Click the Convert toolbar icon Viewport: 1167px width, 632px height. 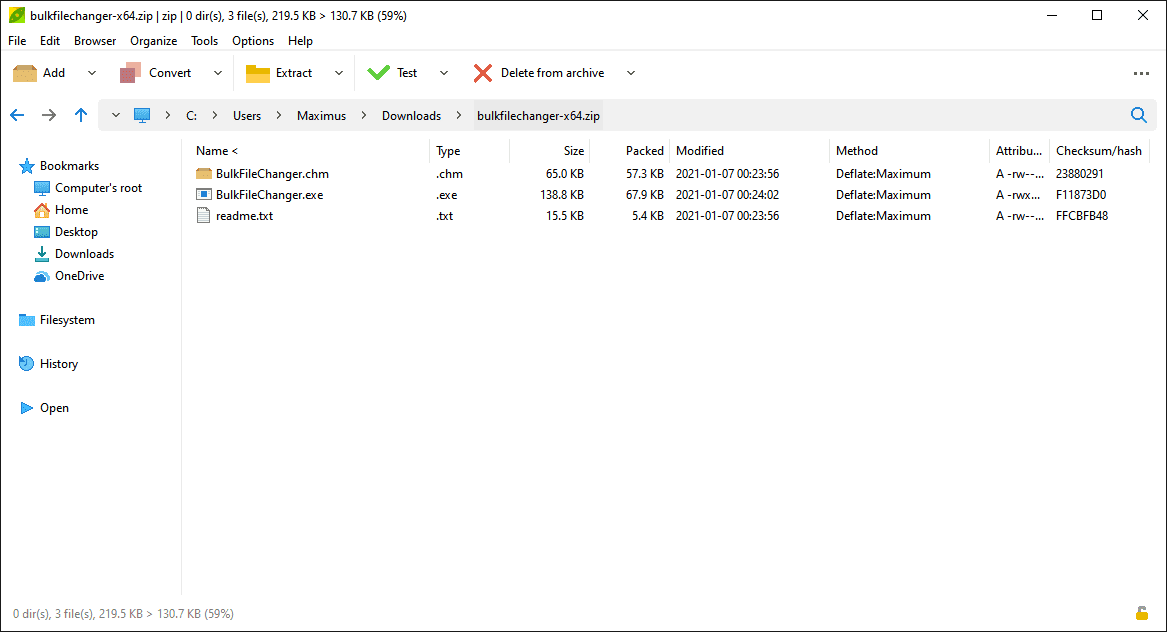click(x=130, y=73)
